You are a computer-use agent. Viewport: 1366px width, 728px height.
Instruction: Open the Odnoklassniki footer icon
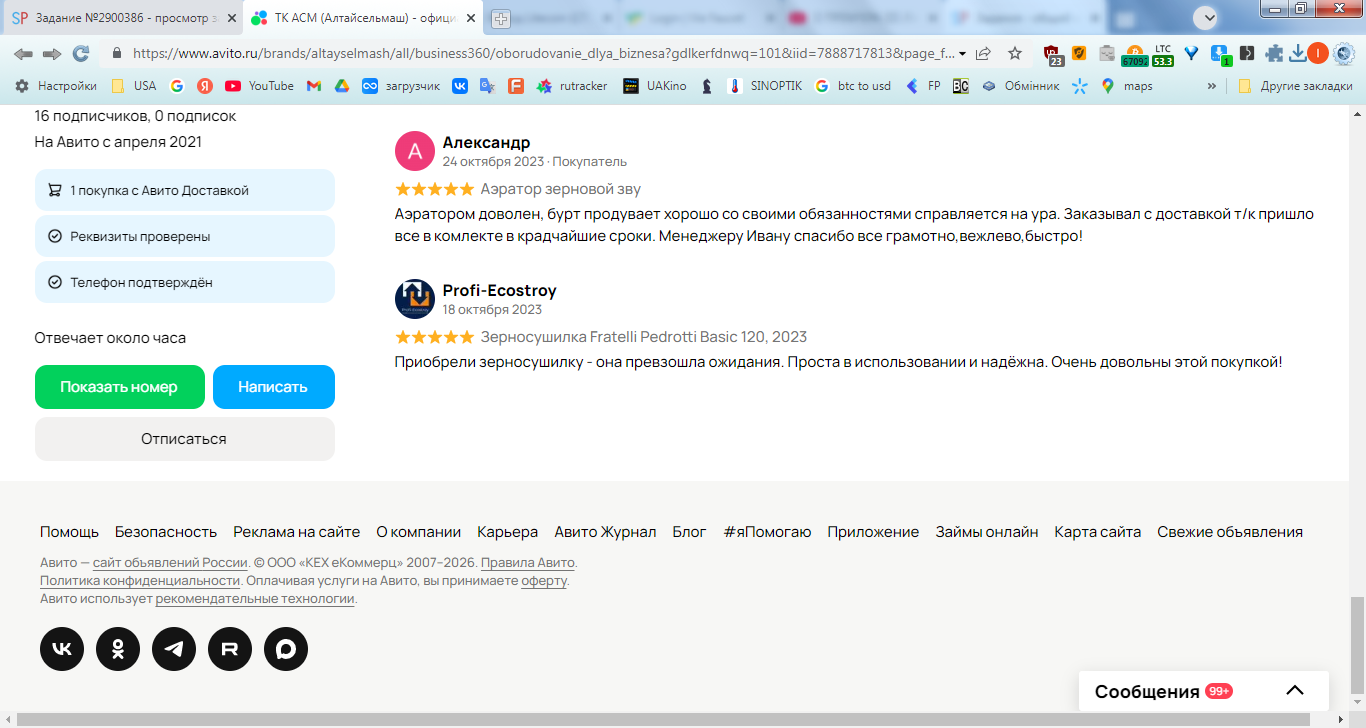(118, 649)
